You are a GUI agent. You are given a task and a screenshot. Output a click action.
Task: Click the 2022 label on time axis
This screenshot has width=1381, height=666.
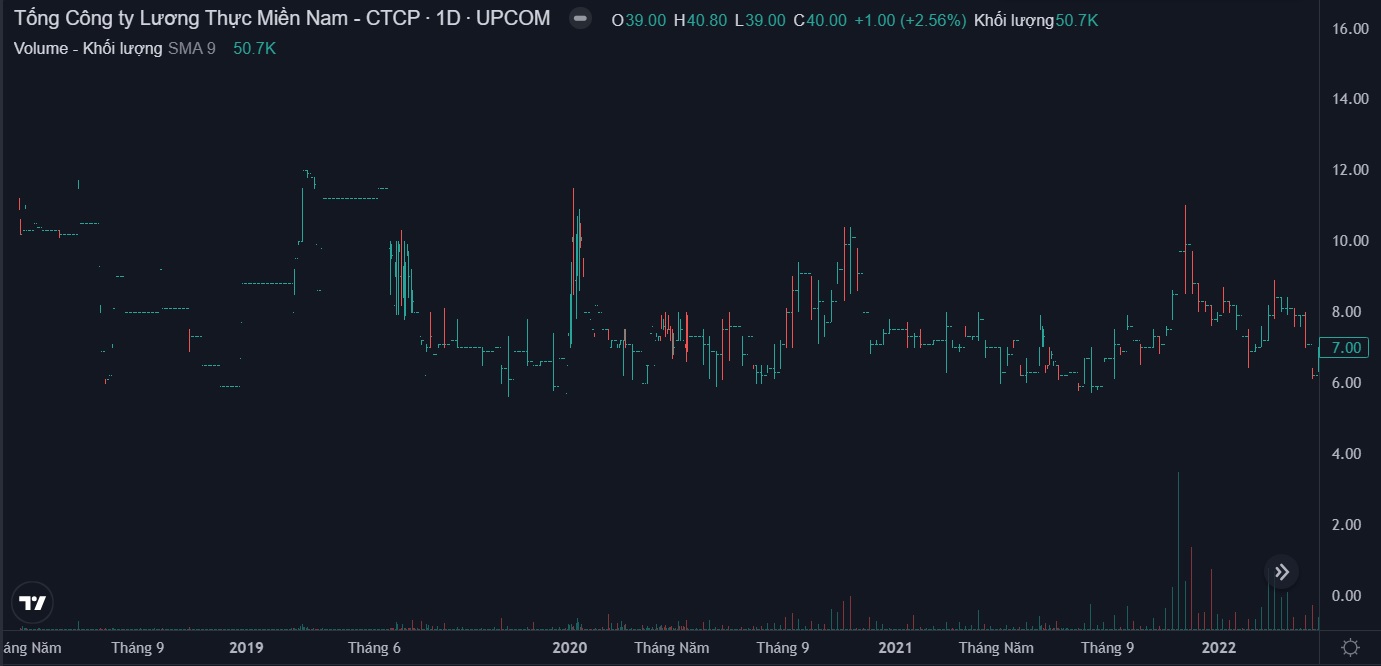pos(1219,648)
